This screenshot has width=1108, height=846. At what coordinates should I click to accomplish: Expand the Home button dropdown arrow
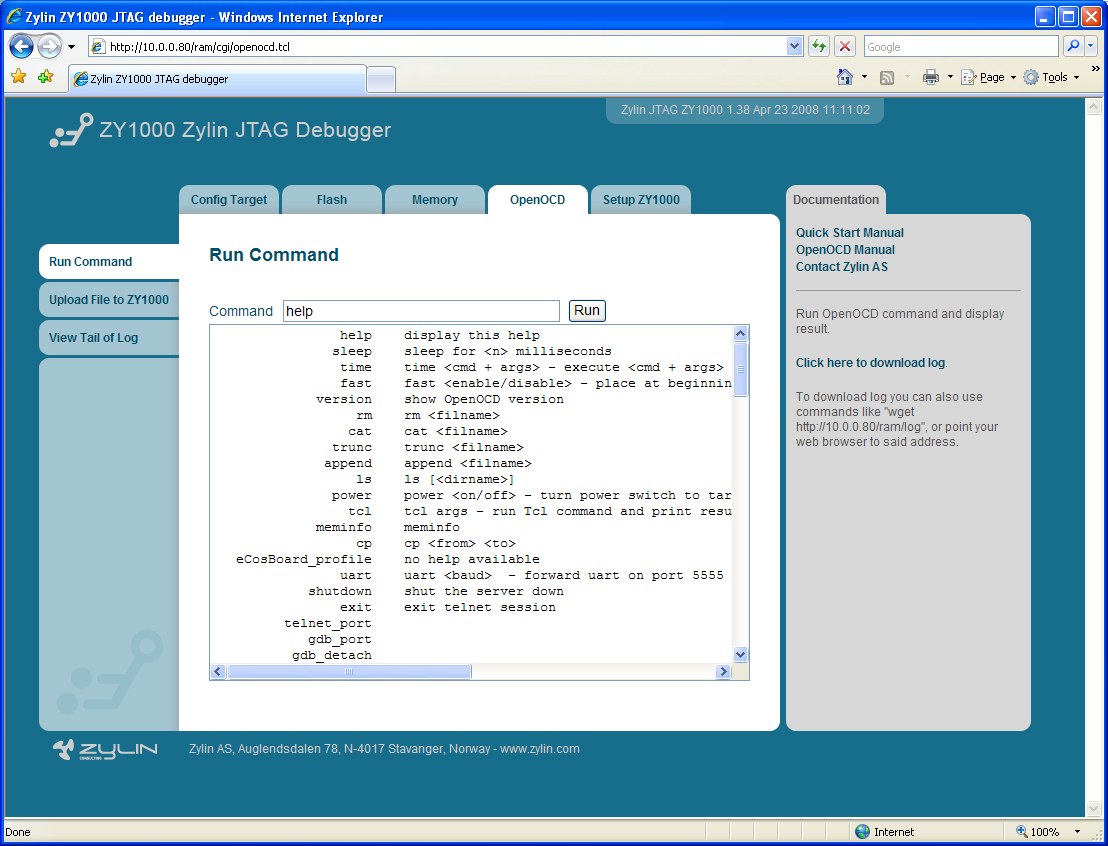pos(864,77)
